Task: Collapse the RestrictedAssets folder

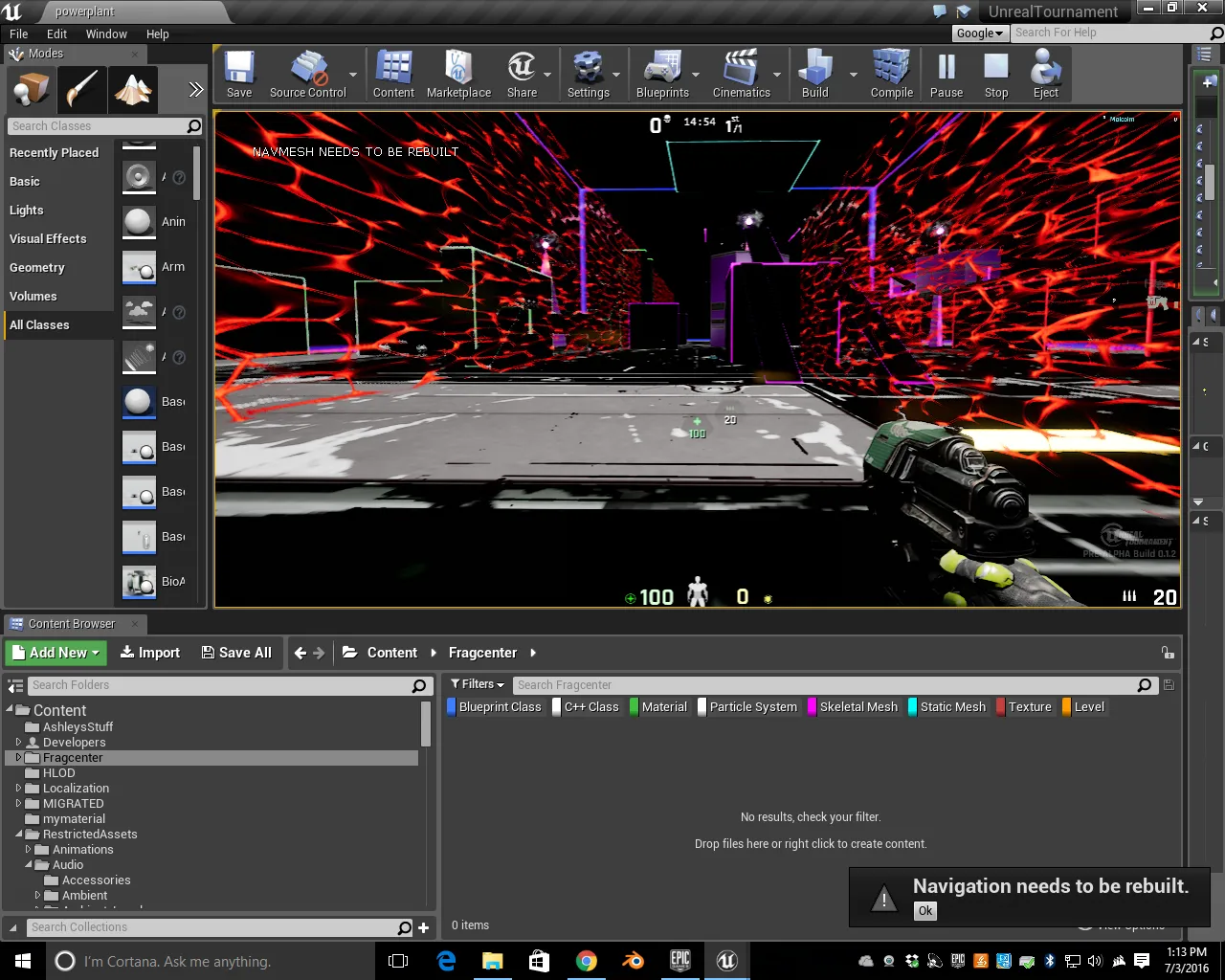Action: point(18,835)
